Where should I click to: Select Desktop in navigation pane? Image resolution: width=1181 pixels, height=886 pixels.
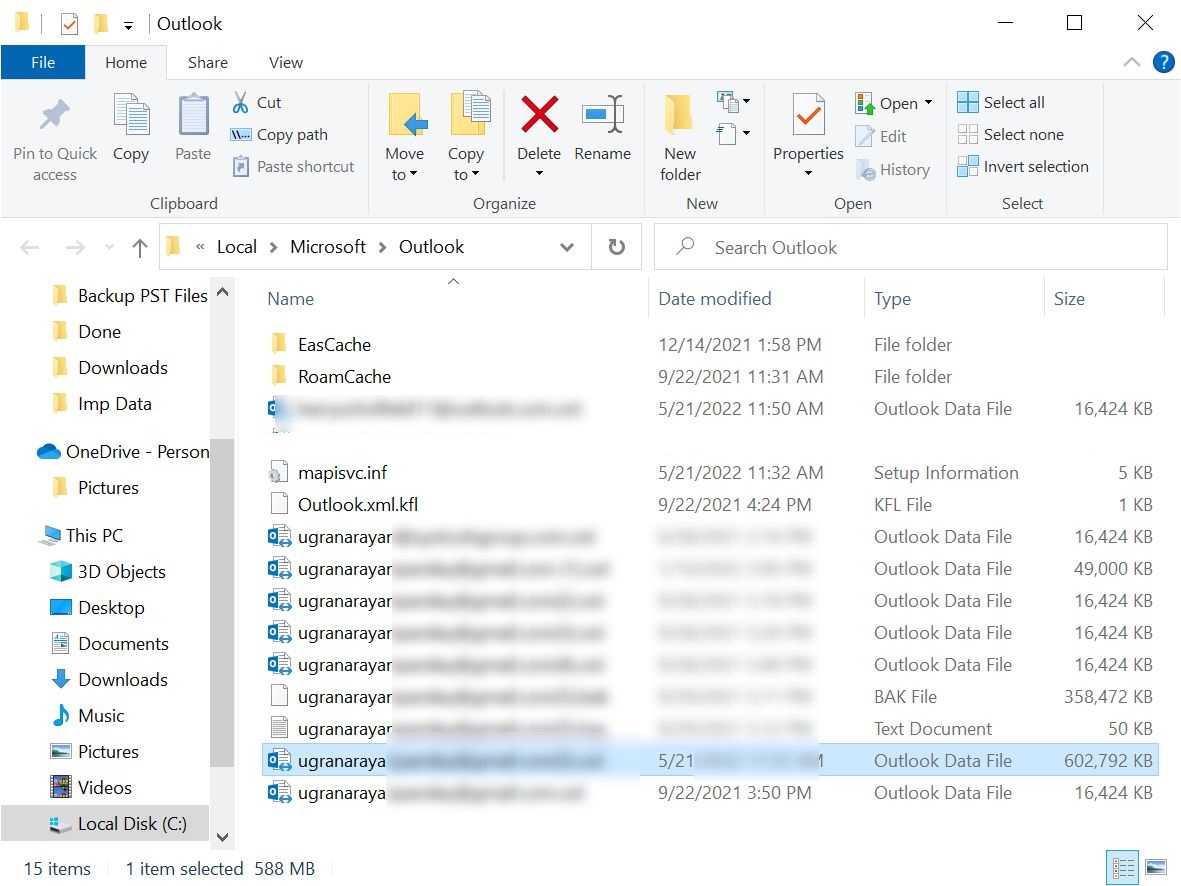coord(97,608)
